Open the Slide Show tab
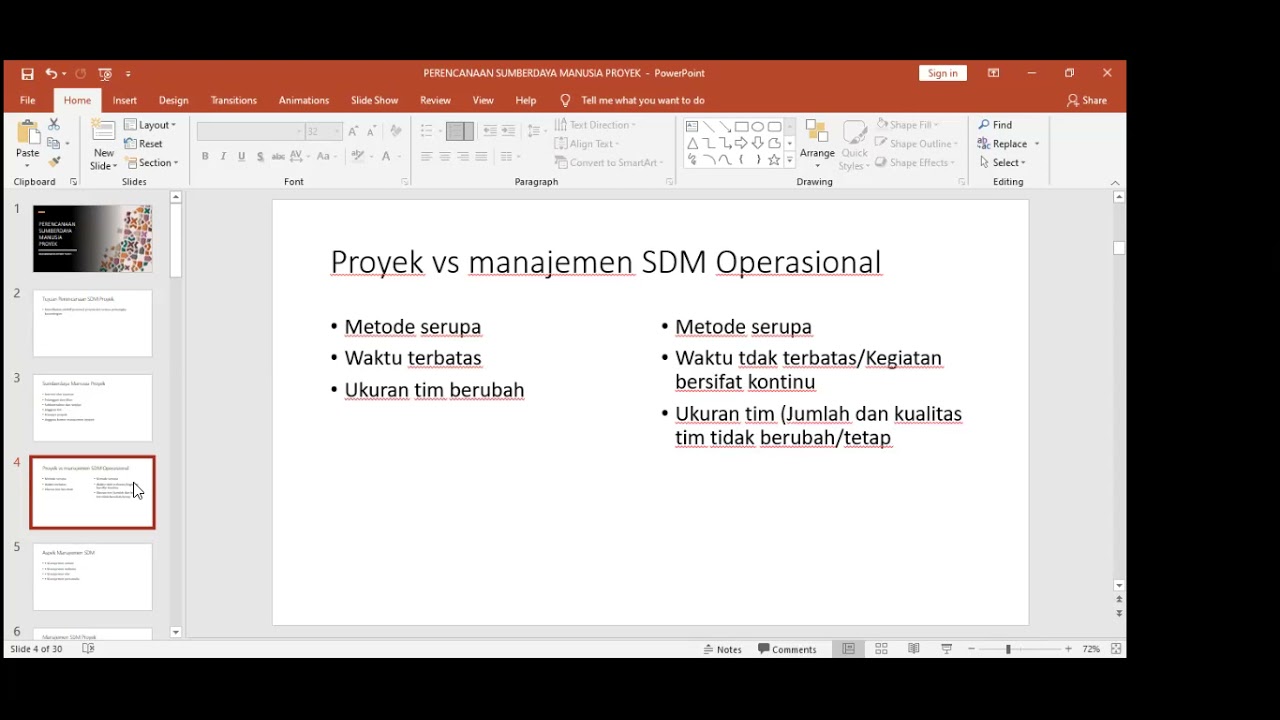1280x720 pixels. tap(374, 100)
